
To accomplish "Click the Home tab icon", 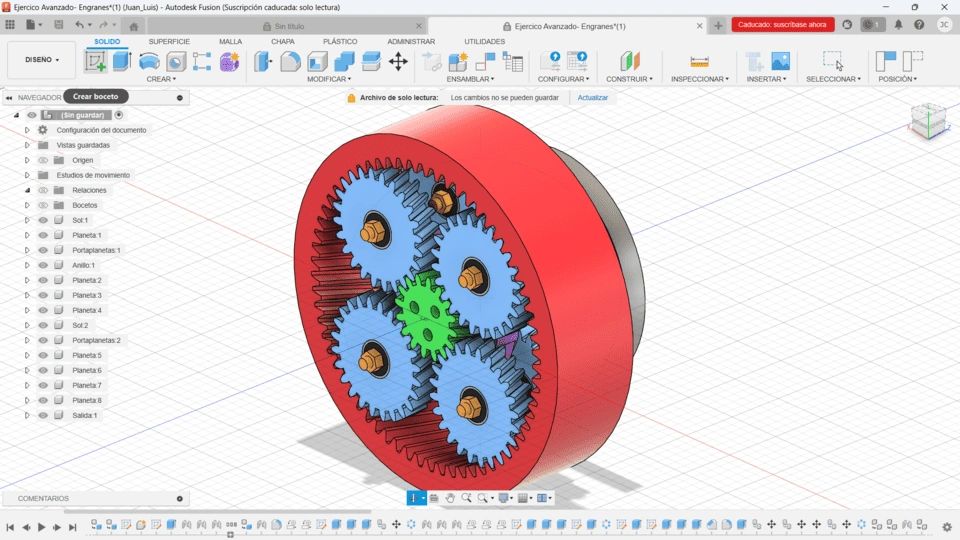I will click(134, 26).
